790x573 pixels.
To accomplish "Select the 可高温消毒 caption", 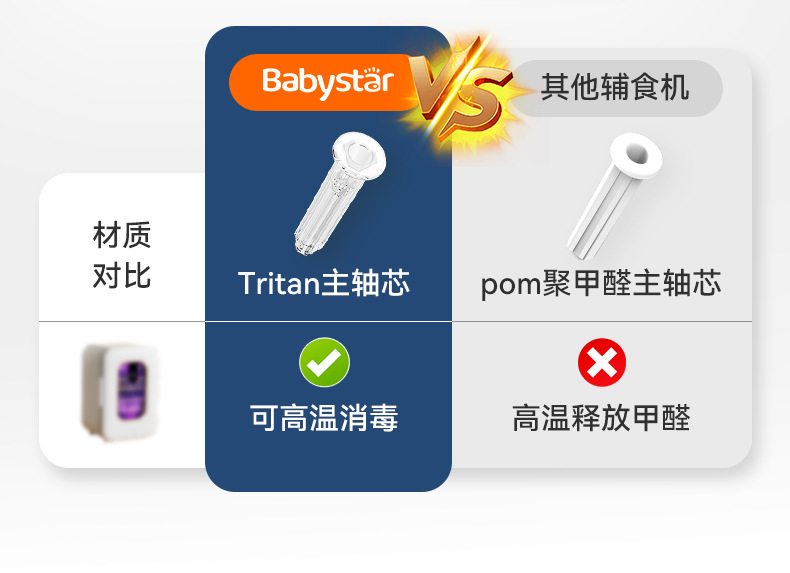I will click(324, 418).
